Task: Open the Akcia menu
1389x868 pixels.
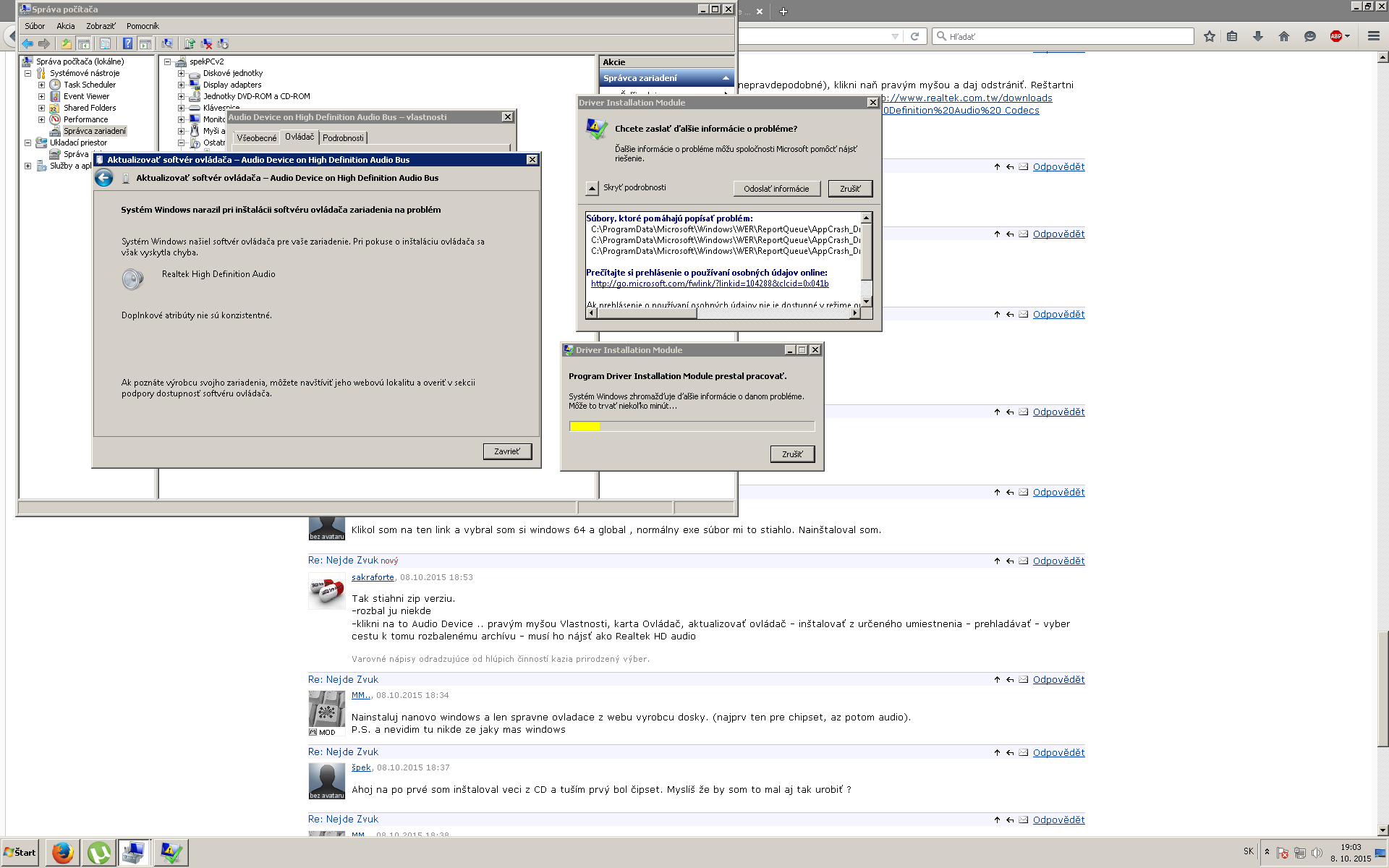Action: point(66,26)
